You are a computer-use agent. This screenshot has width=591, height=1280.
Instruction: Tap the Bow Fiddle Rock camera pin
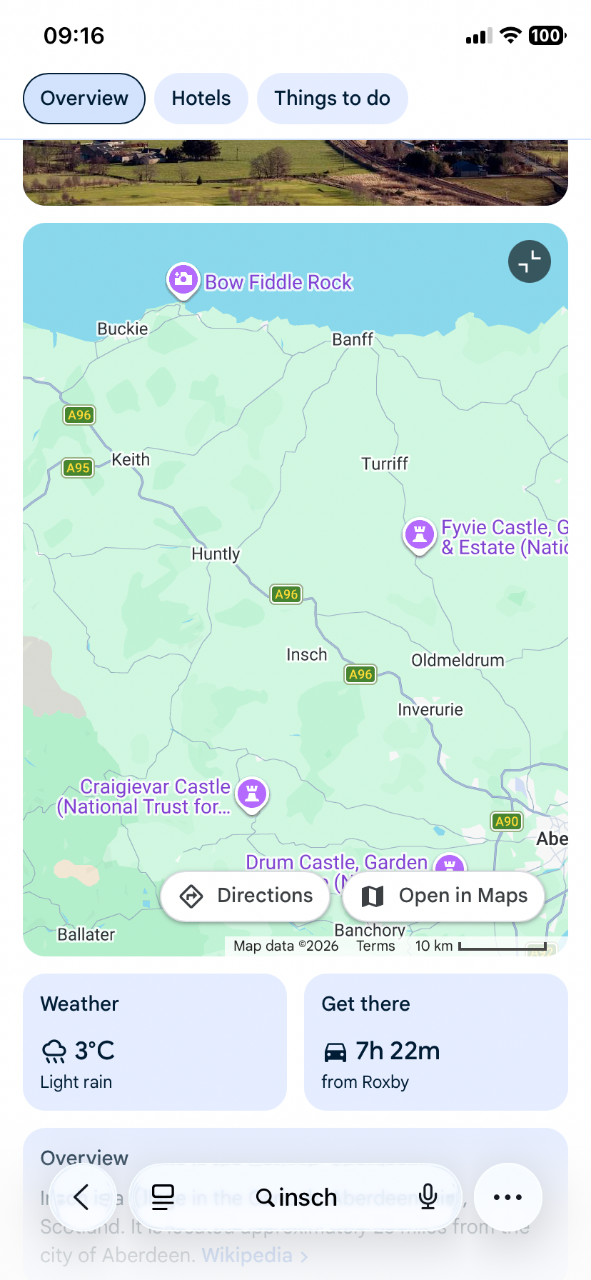pos(182,281)
